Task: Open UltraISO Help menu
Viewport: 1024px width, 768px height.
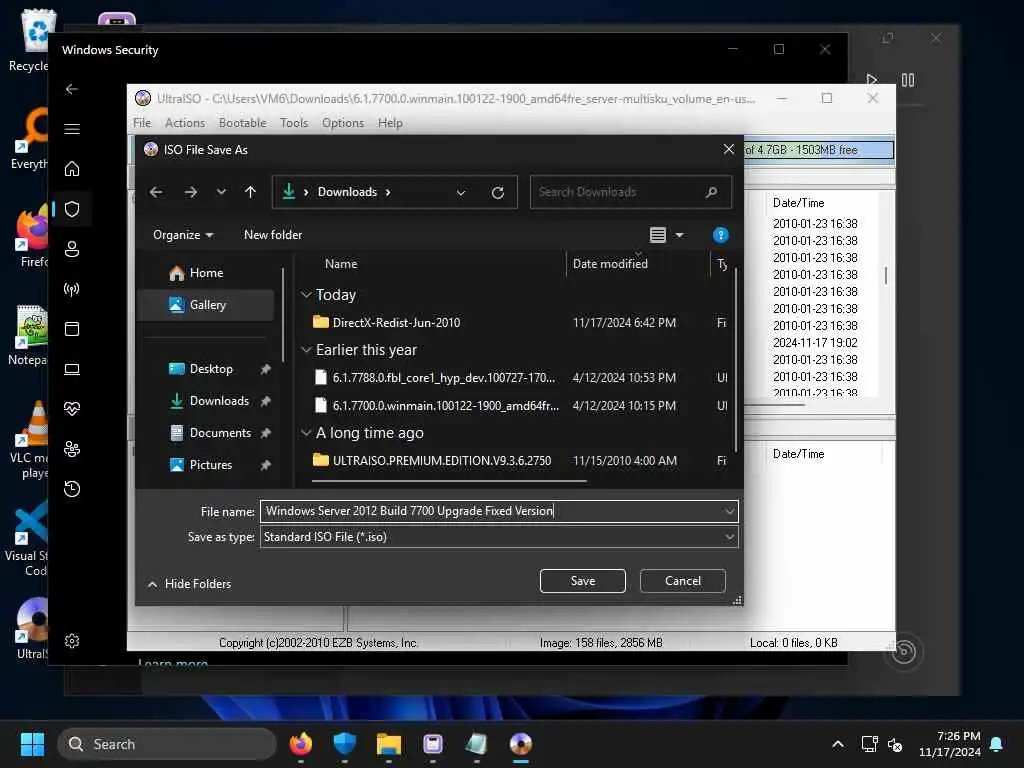Action: [x=390, y=123]
